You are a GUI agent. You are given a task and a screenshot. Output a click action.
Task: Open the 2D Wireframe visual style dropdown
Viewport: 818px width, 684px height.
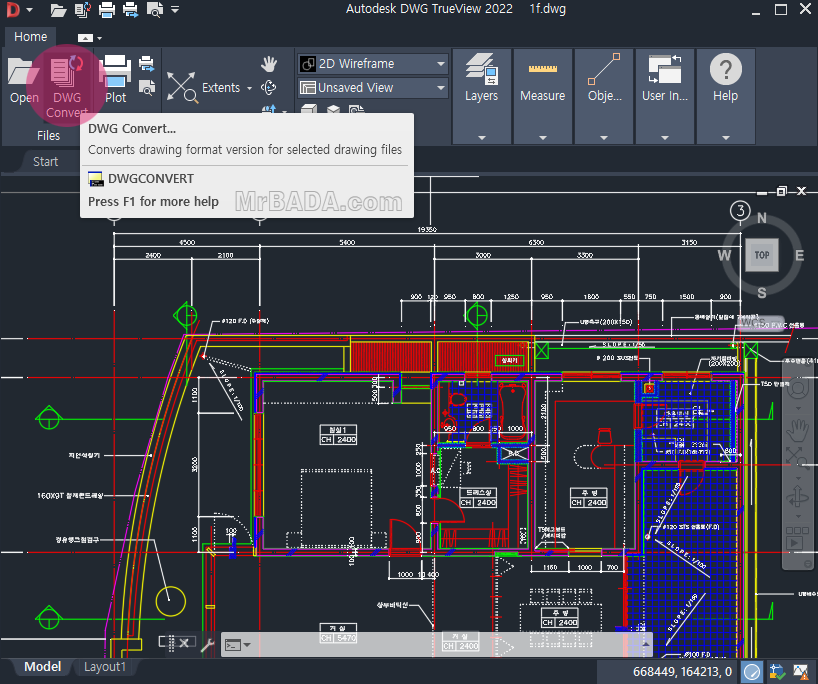[x=372, y=64]
